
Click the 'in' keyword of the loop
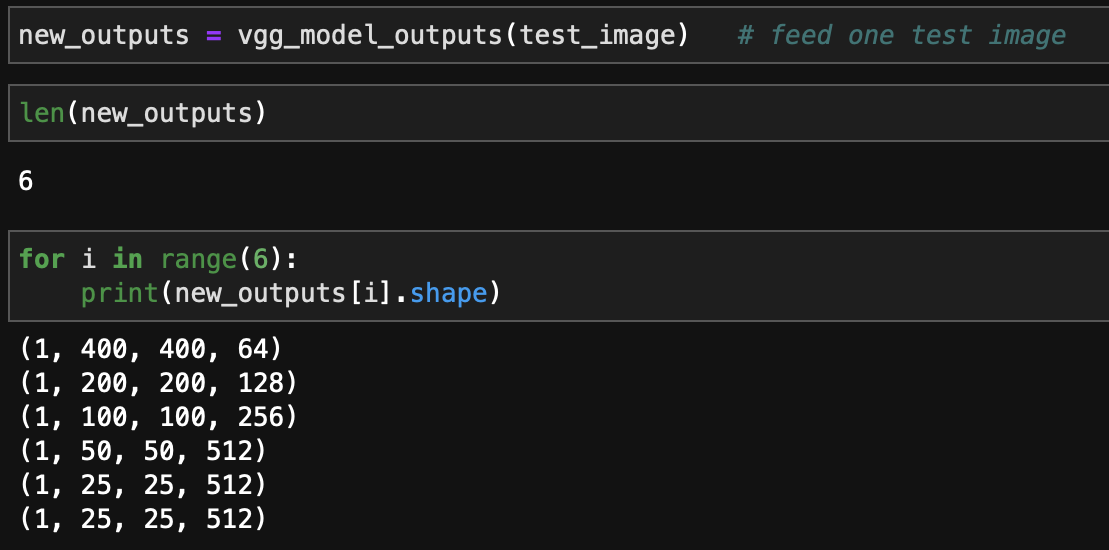pyautogui.click(x=127, y=259)
